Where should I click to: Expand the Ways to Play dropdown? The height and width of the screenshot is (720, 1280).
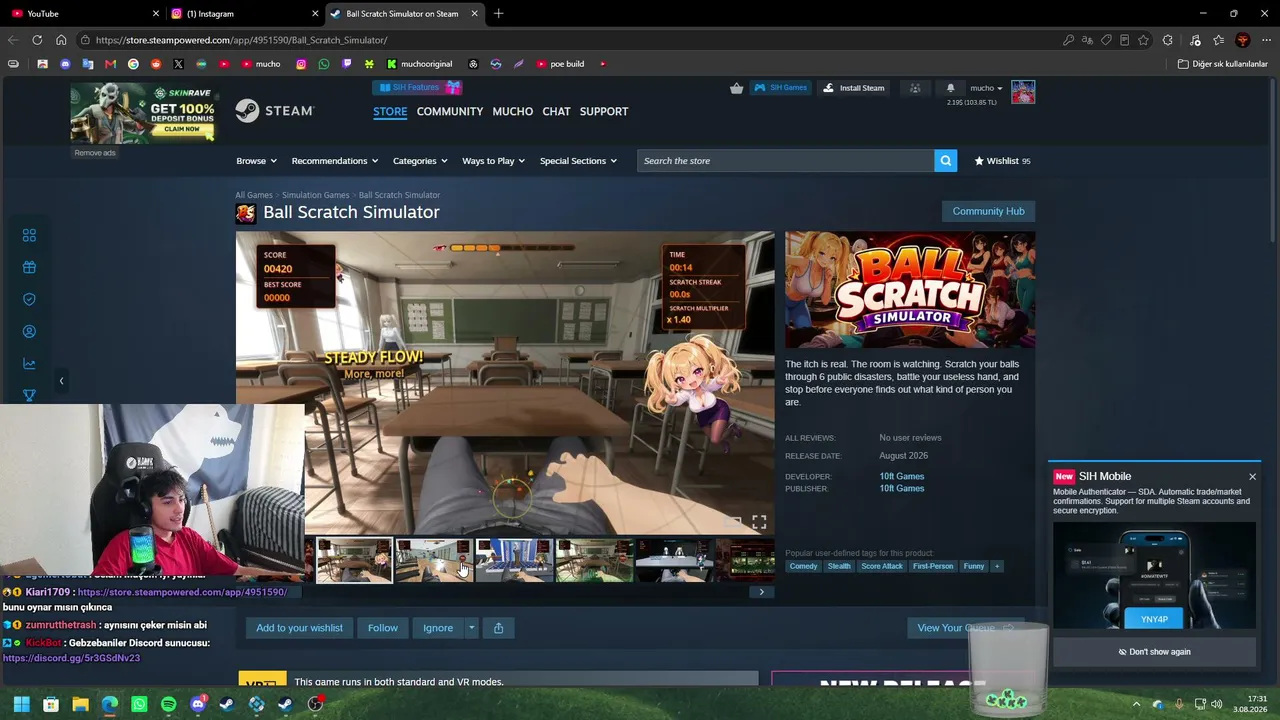coord(494,161)
